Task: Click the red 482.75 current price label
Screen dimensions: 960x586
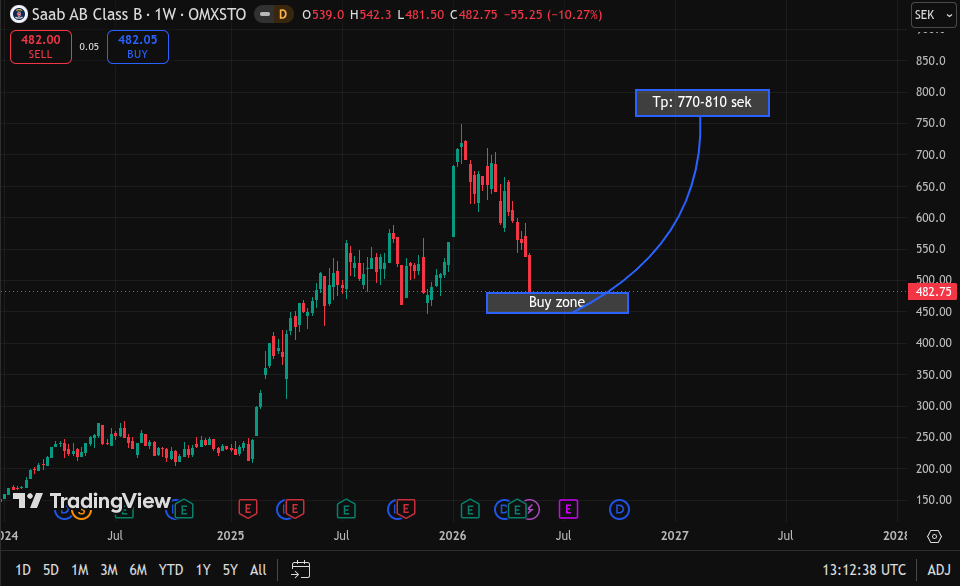Action: 933,292
